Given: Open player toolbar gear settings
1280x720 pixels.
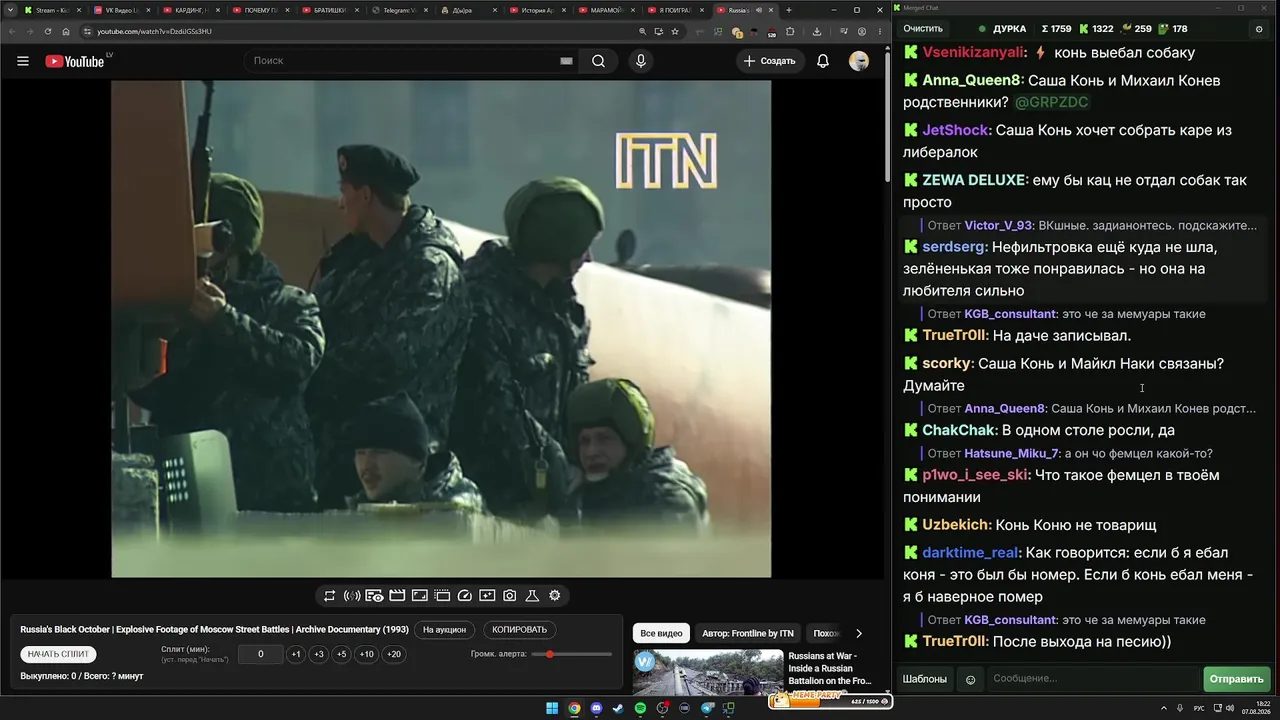Looking at the screenshot, I should (x=555, y=596).
